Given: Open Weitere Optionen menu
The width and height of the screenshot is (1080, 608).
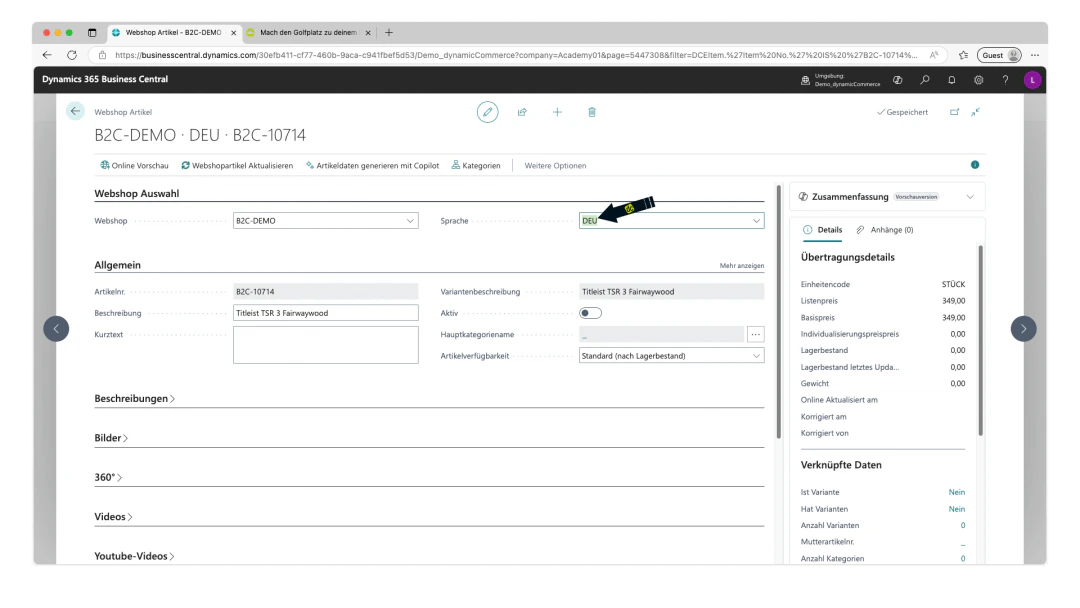Looking at the screenshot, I should (555, 165).
